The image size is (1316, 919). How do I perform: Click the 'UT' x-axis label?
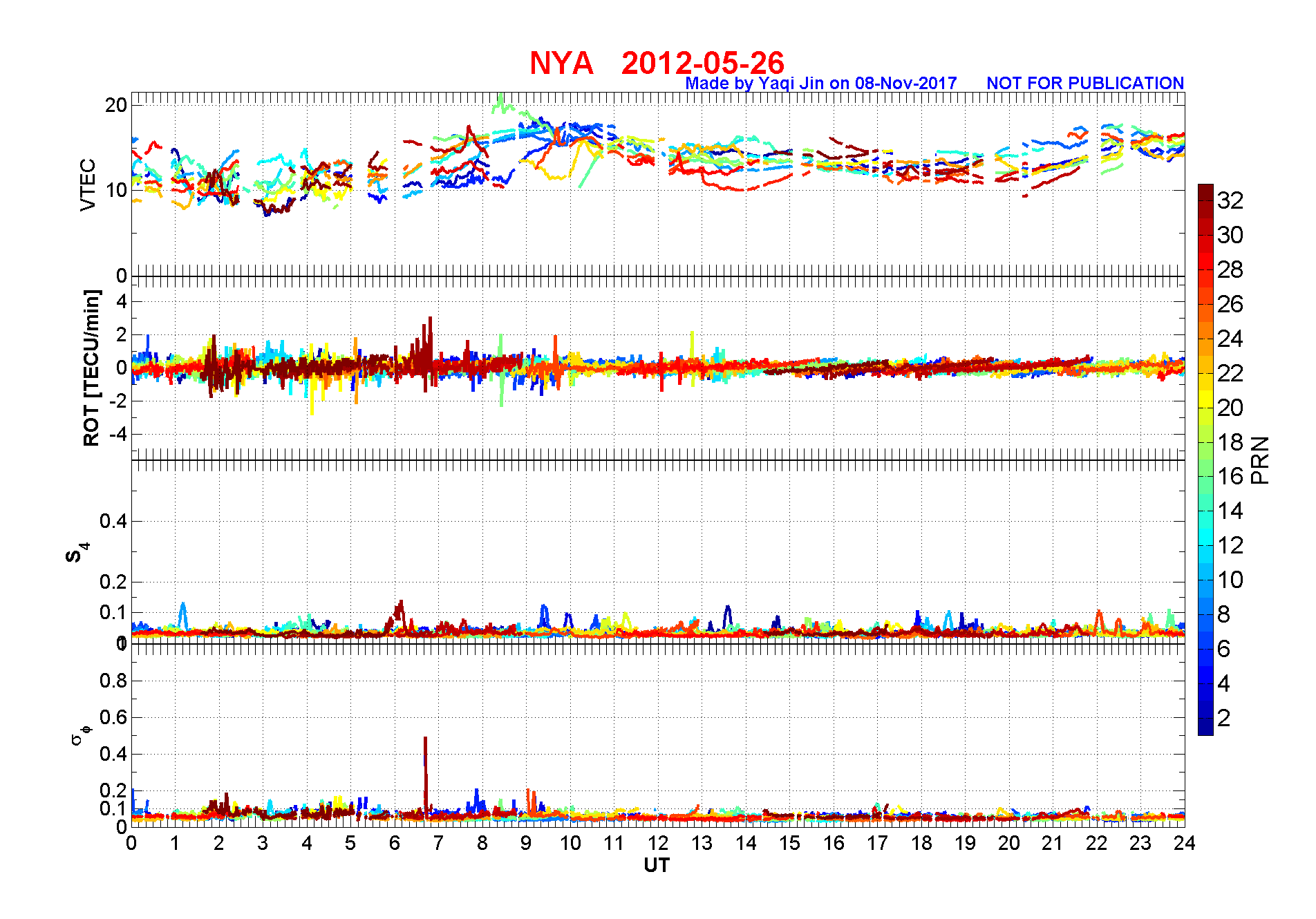click(657, 865)
